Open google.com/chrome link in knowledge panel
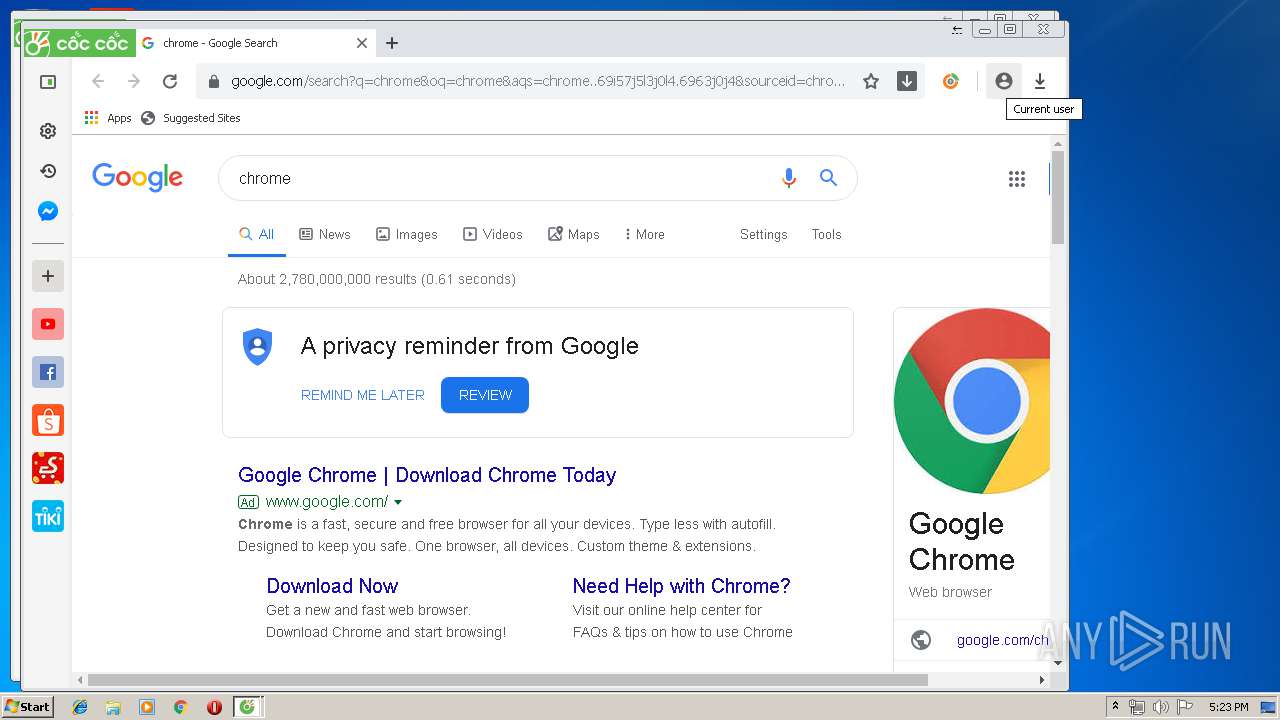Image resolution: width=1280 pixels, height=720 pixels. pos(1003,640)
